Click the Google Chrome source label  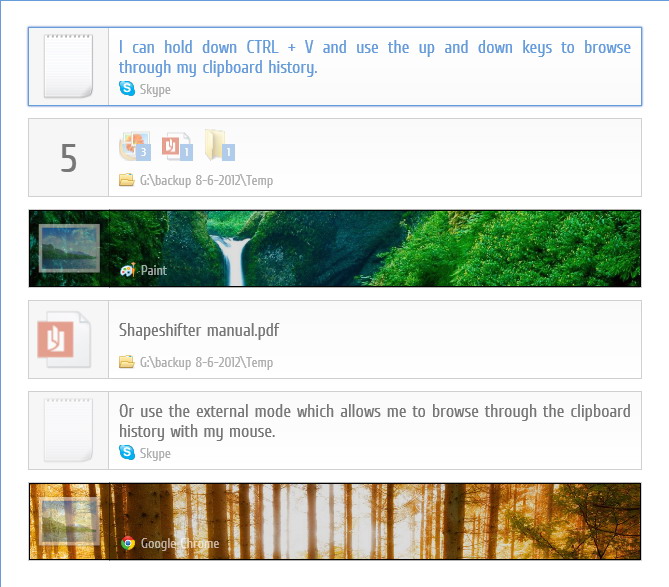[x=180, y=543]
